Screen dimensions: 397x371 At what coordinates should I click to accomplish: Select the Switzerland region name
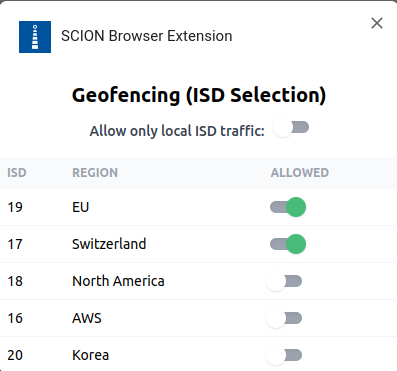click(109, 244)
